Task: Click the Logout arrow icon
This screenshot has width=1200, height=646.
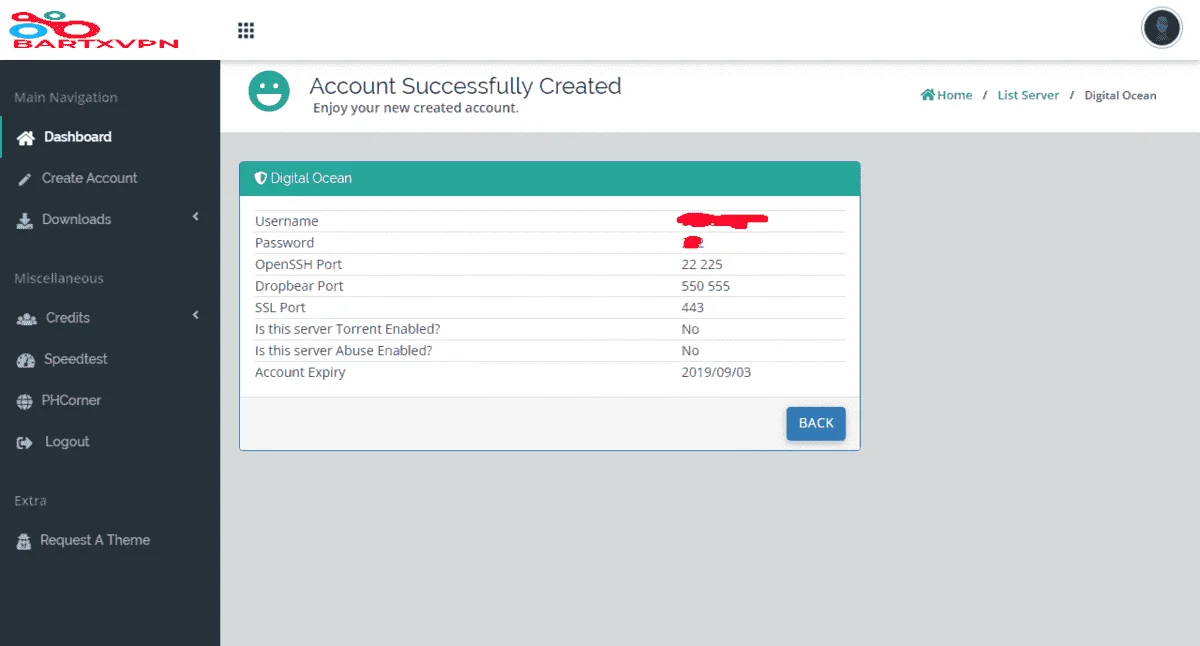Action: [25, 442]
